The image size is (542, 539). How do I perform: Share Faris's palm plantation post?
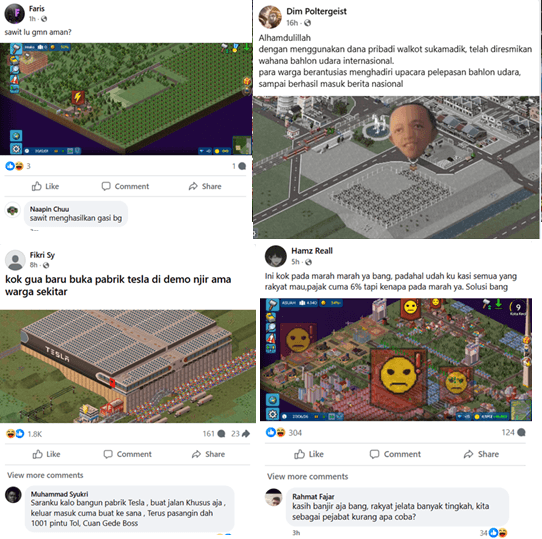click(x=205, y=186)
